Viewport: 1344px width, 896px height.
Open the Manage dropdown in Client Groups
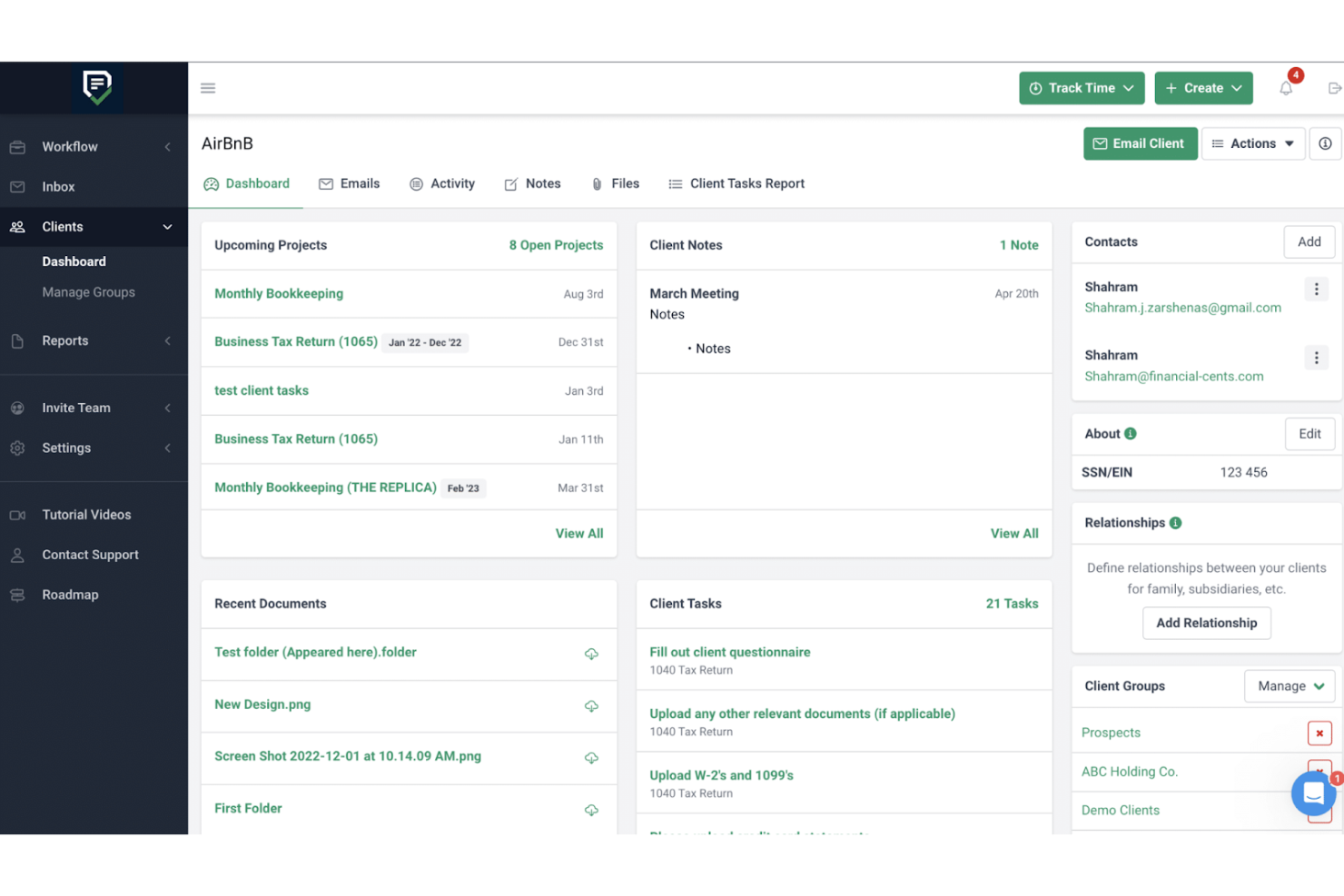[1289, 685]
